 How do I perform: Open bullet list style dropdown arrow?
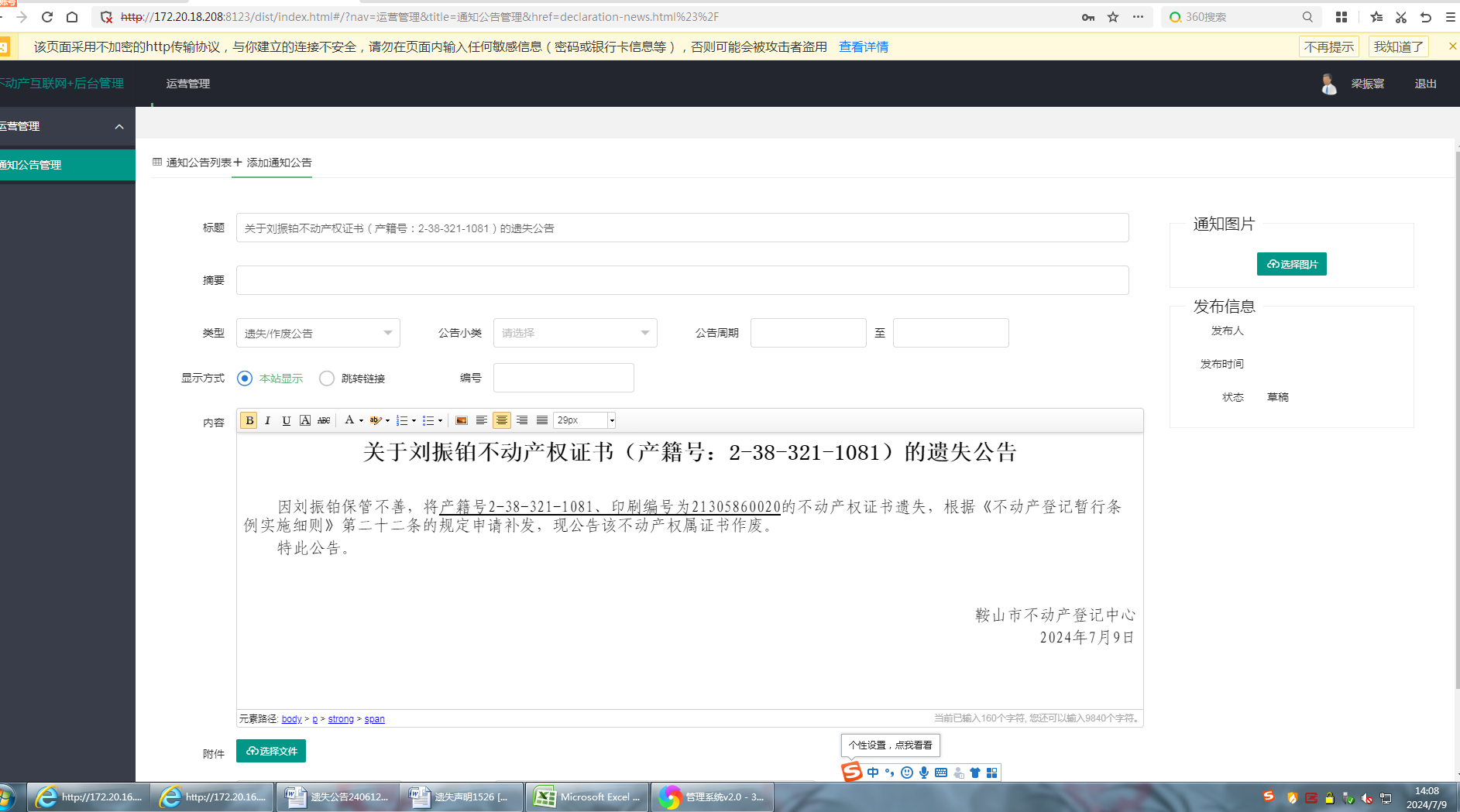440,420
